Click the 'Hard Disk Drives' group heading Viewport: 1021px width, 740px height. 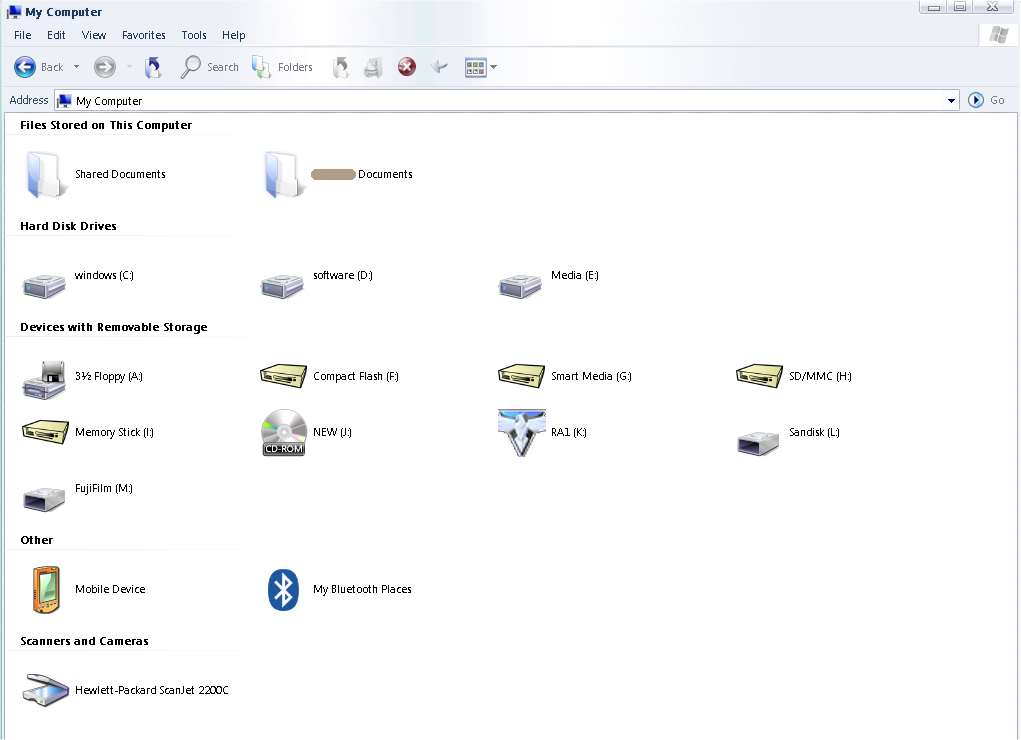point(68,226)
